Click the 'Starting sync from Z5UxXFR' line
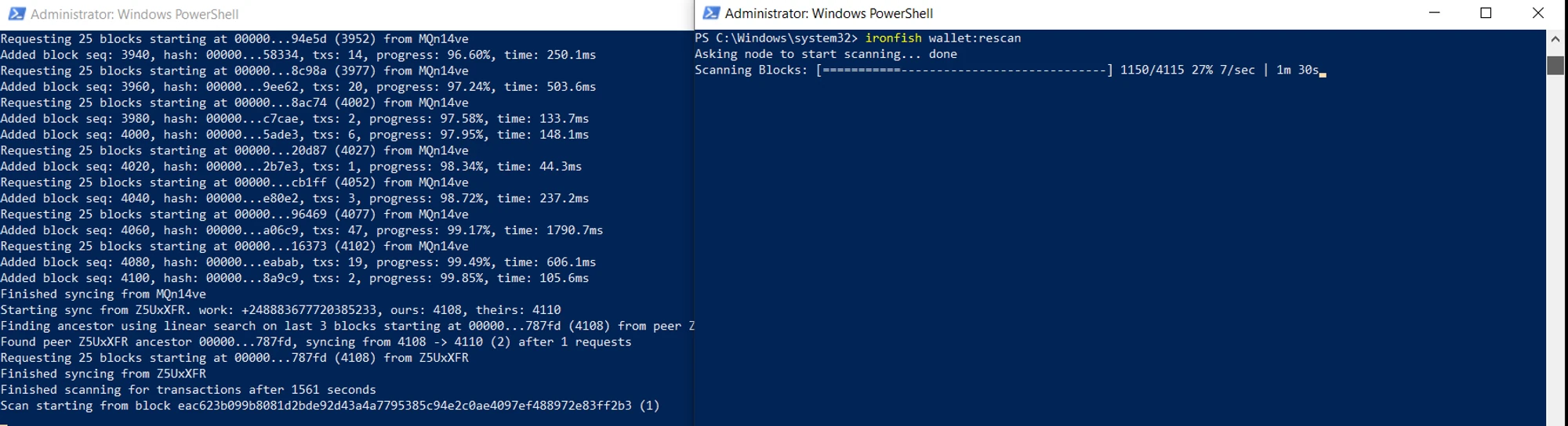Viewport: 1568px width, 426px height. pyautogui.click(x=280, y=310)
